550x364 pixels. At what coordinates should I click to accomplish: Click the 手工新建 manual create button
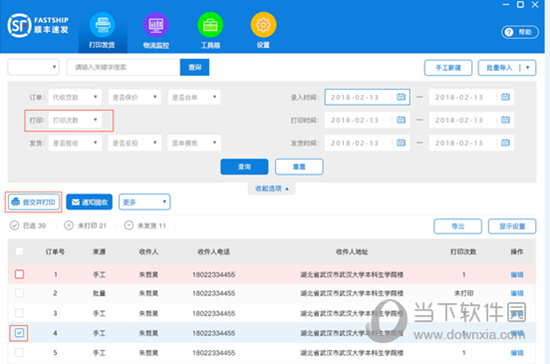(x=448, y=68)
